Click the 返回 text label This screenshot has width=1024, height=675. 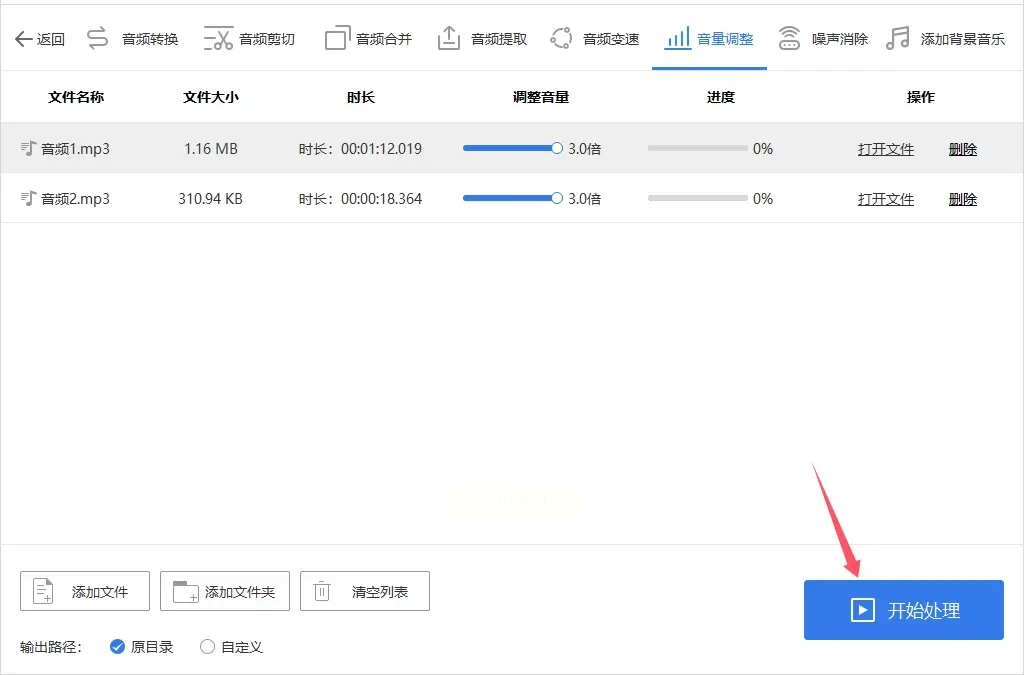click(51, 39)
